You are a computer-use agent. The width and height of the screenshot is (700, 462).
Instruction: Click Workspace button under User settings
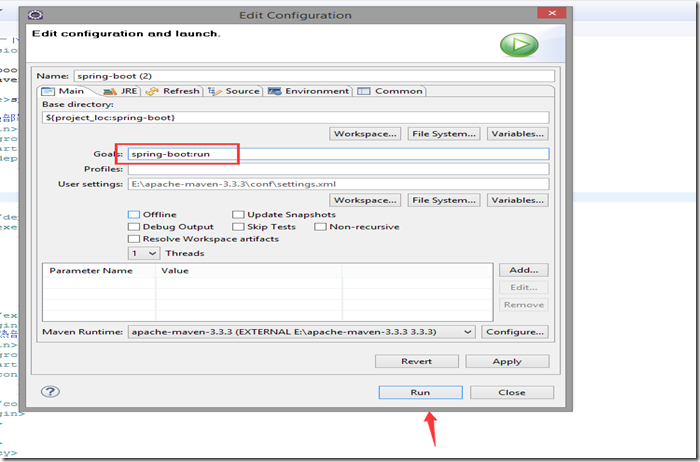[x=365, y=200]
